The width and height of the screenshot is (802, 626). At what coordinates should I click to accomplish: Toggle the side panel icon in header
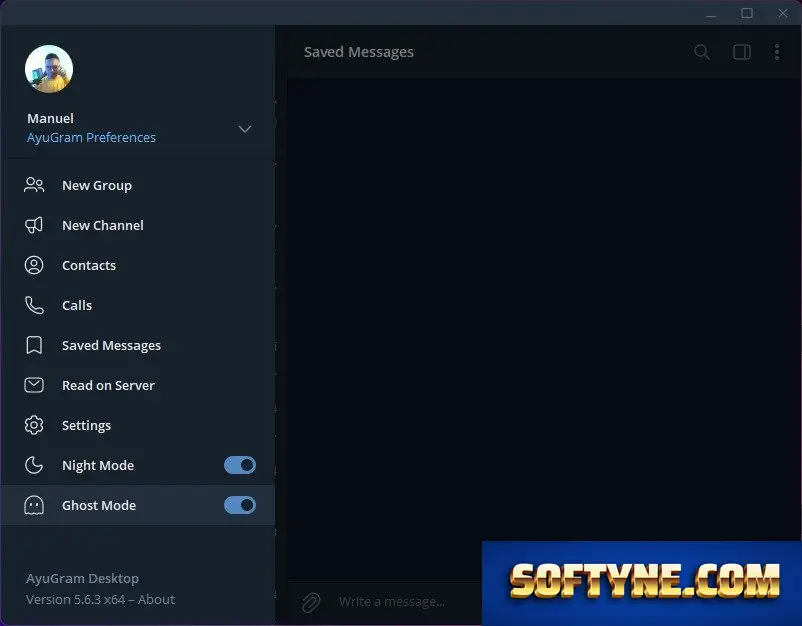coord(742,52)
